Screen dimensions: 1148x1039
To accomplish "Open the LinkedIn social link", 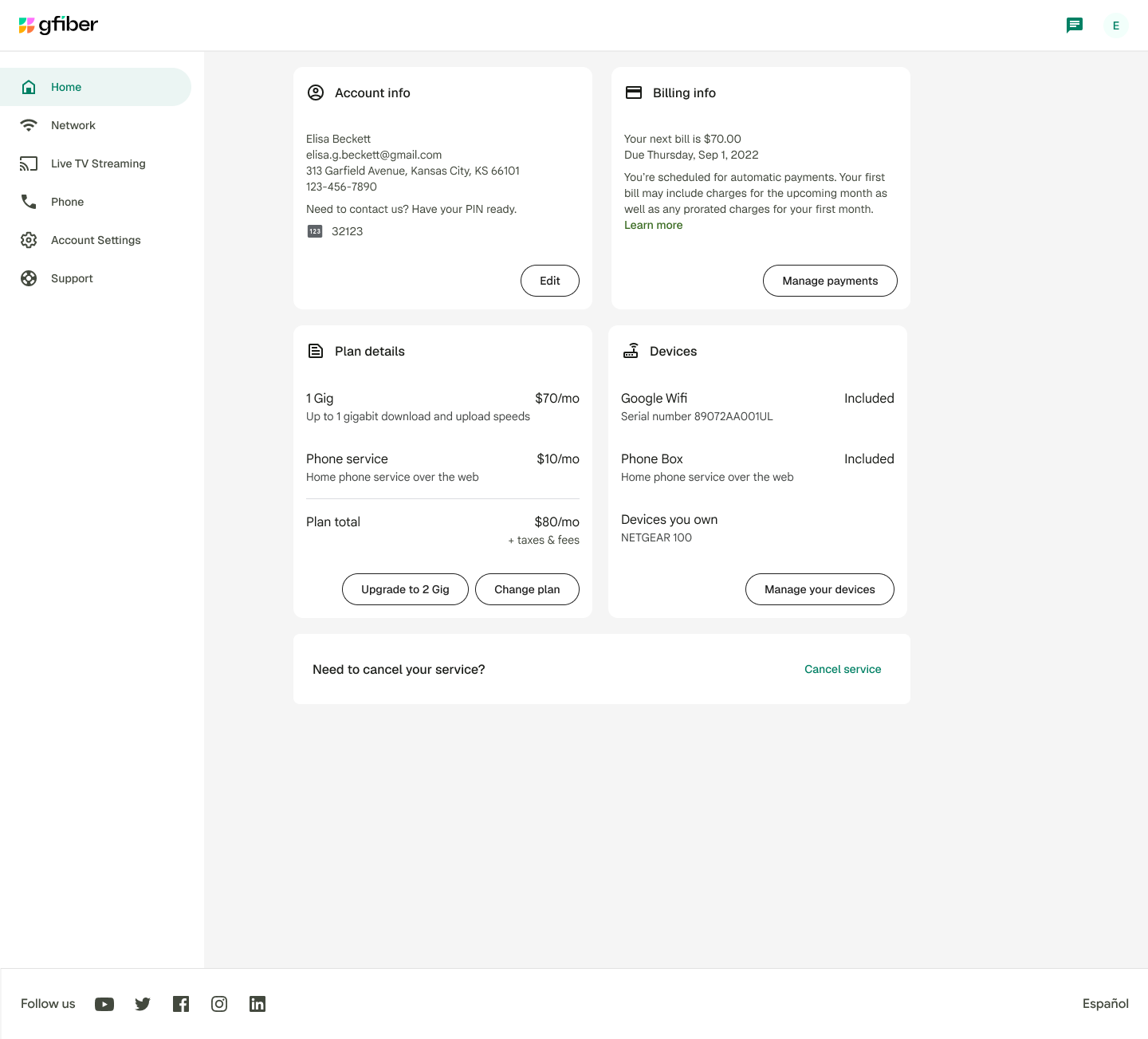I will [258, 1004].
